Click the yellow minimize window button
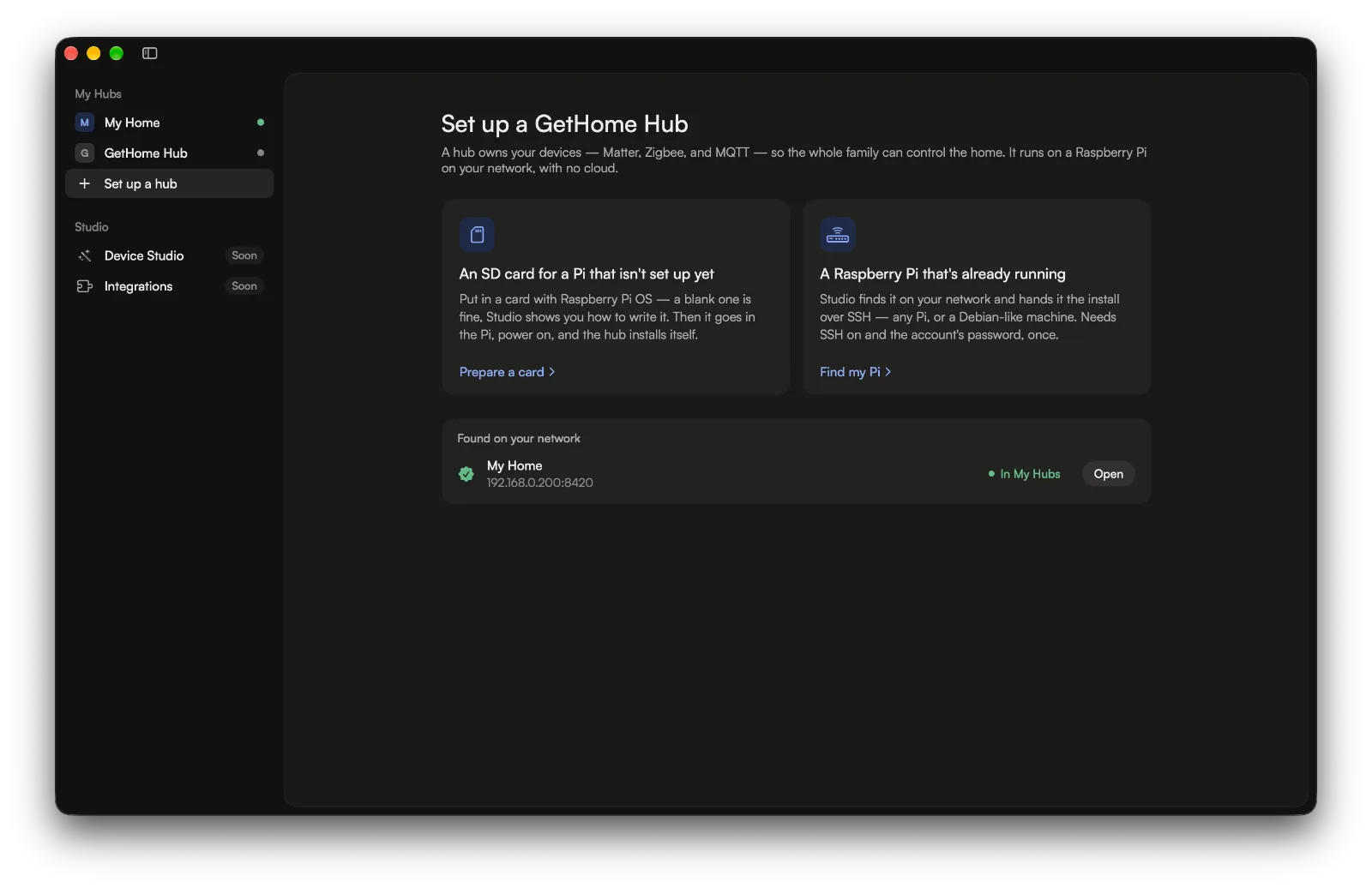 click(x=93, y=53)
